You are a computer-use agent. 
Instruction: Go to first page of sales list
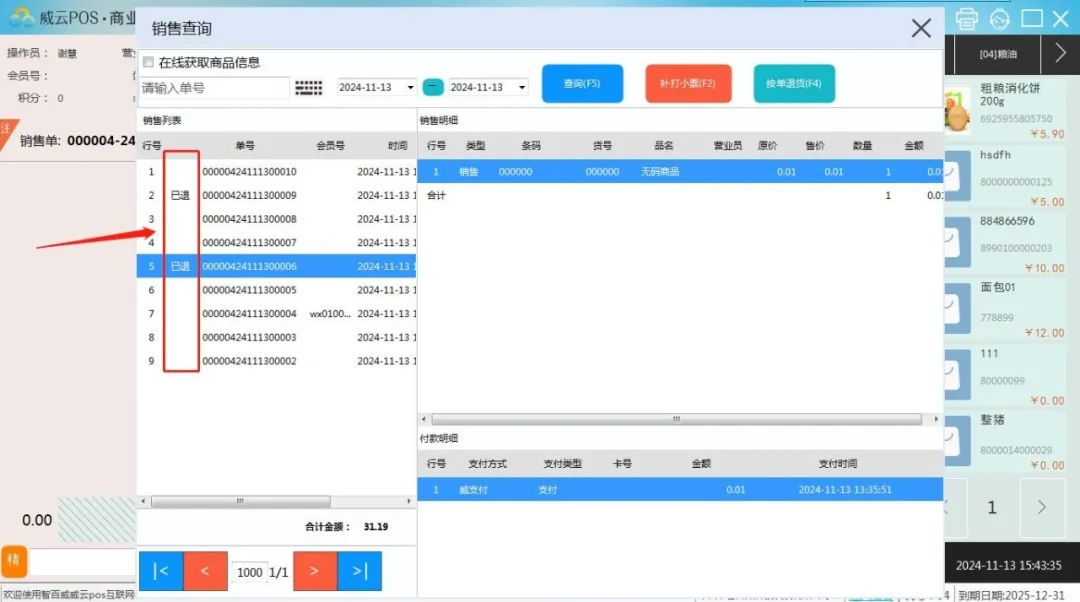coord(161,571)
